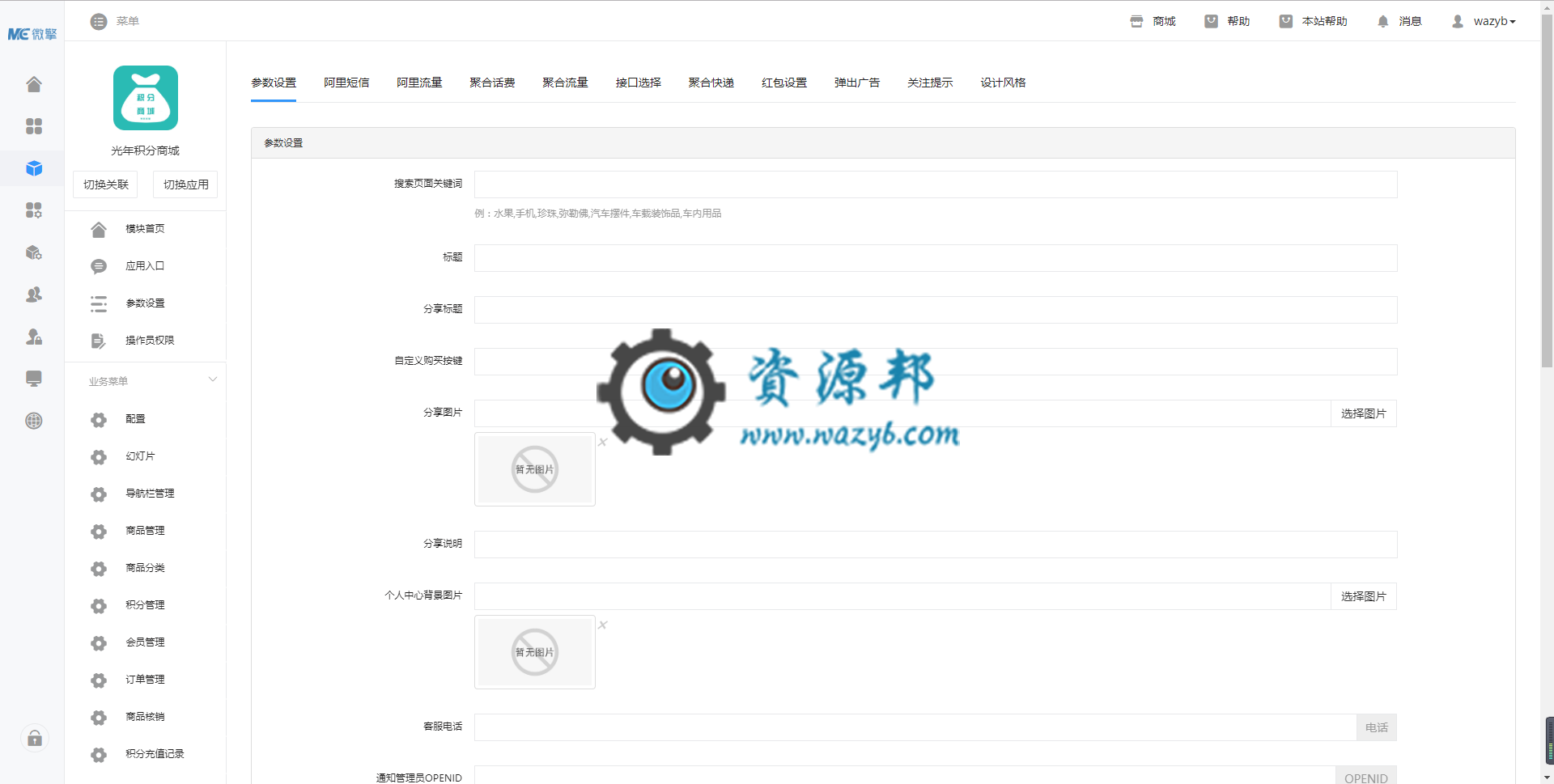Click the MC 微擎 logo
Screen dimensions: 1554x784
point(32,34)
